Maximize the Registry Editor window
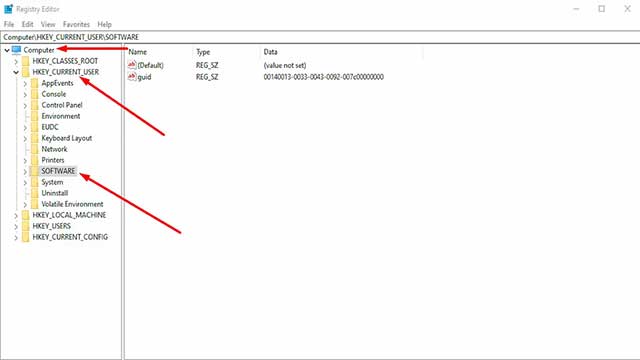This screenshot has width=640, height=360. (x=602, y=9)
